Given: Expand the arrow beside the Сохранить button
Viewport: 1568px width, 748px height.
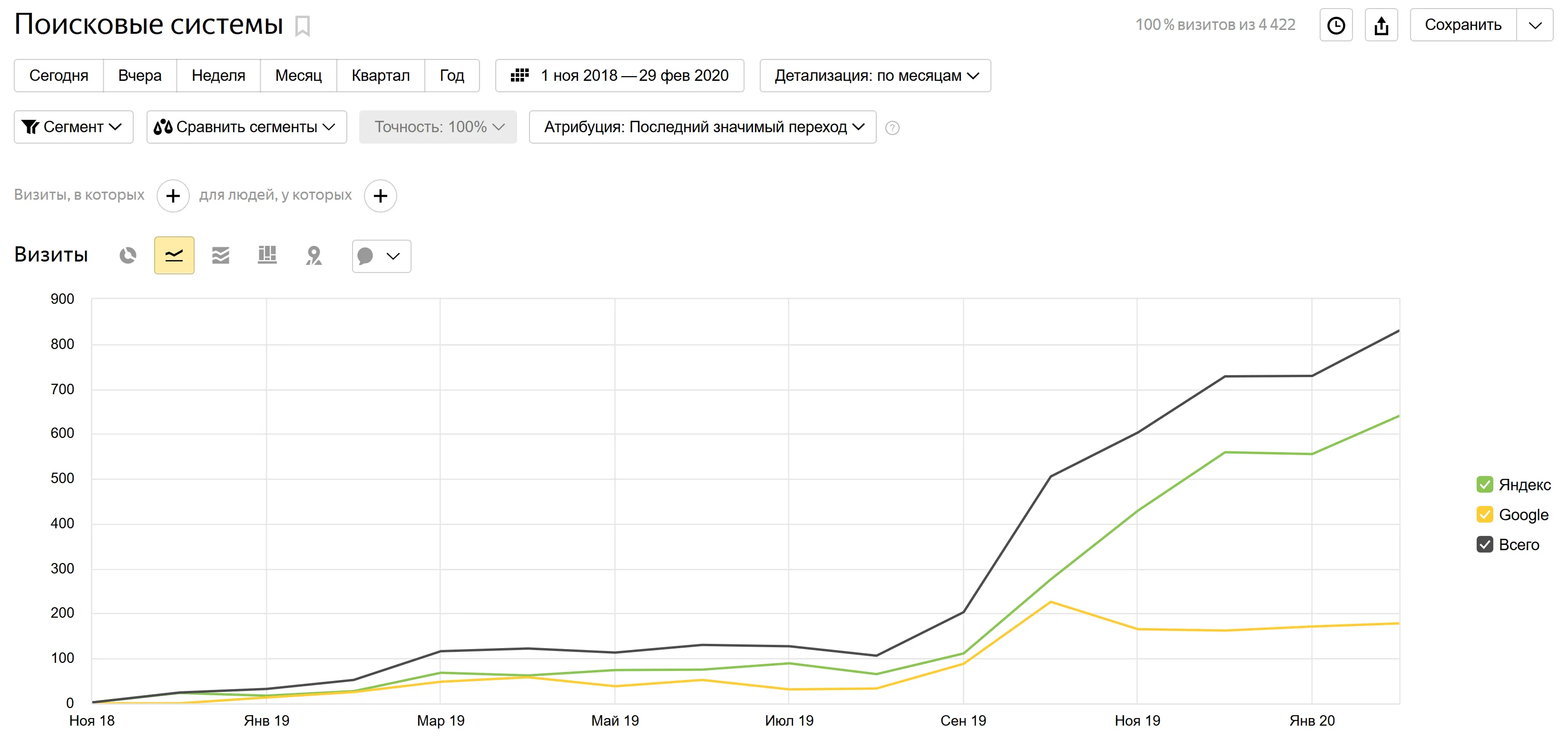Looking at the screenshot, I should pos(1535,25).
